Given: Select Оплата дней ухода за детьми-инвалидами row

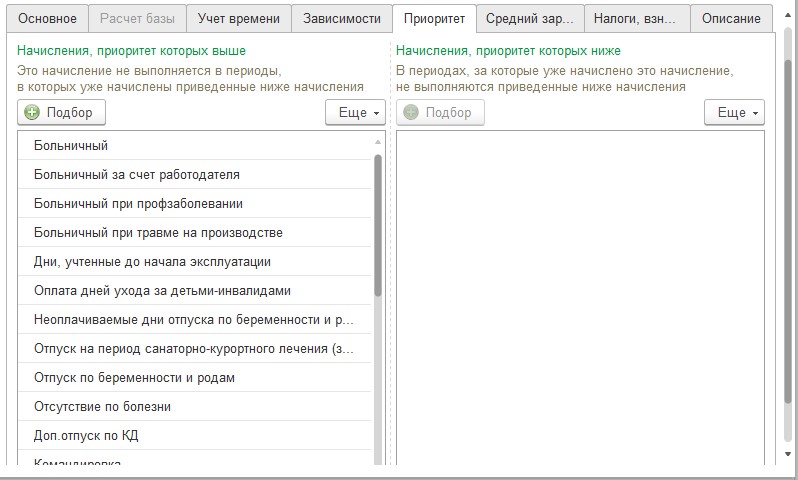Looking at the screenshot, I should coord(195,291).
